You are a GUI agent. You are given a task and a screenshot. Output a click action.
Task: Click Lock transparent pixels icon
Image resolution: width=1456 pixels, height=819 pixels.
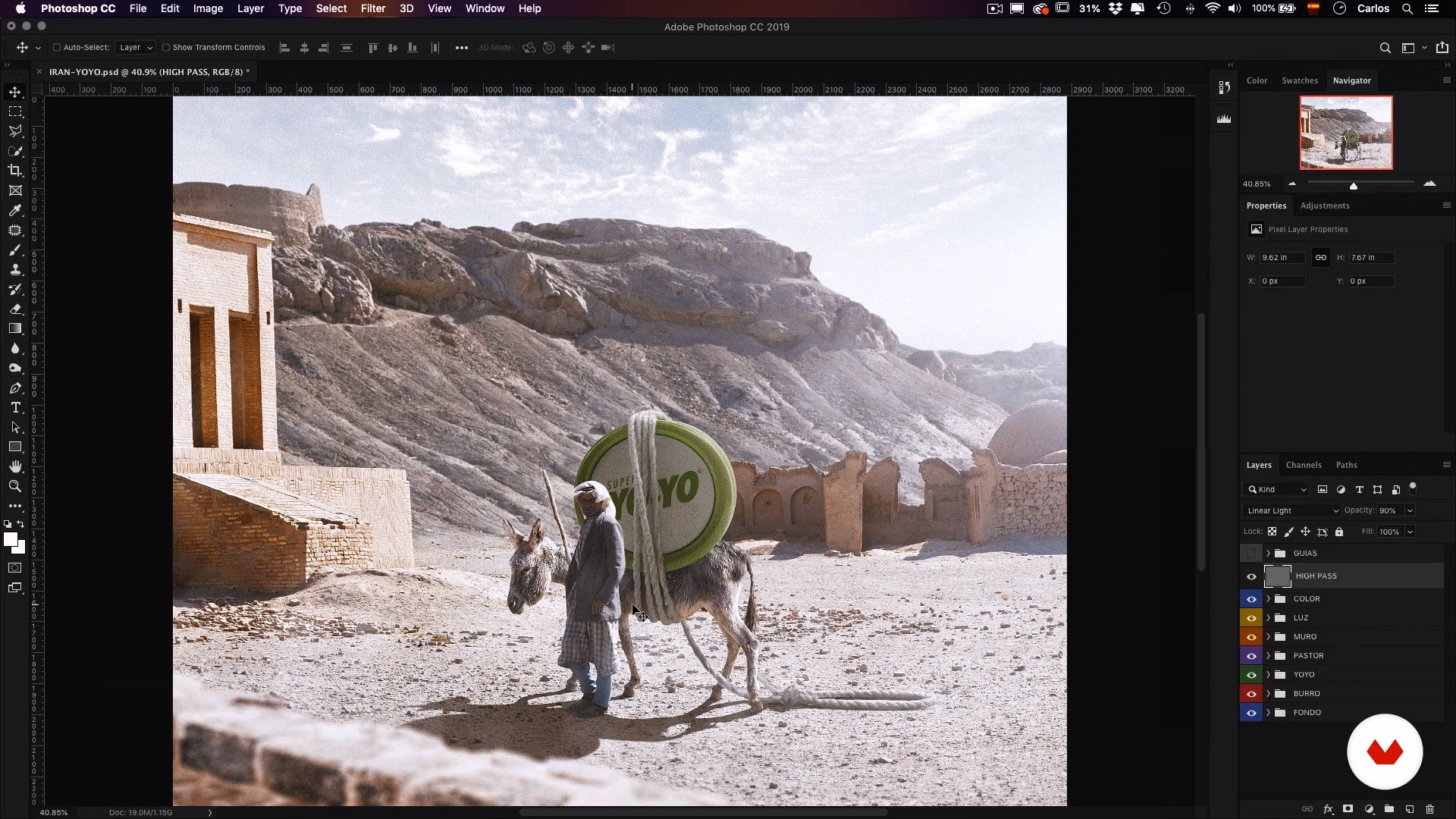coord(1272,532)
